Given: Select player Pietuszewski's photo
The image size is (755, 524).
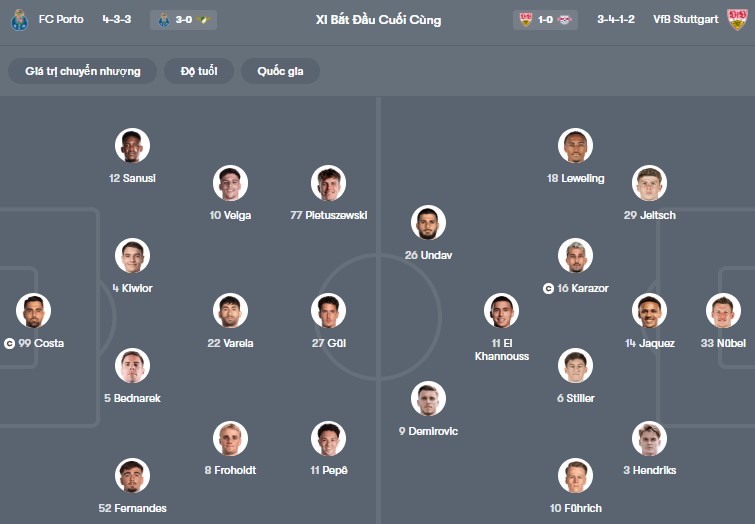Looking at the screenshot, I should pos(328,183).
